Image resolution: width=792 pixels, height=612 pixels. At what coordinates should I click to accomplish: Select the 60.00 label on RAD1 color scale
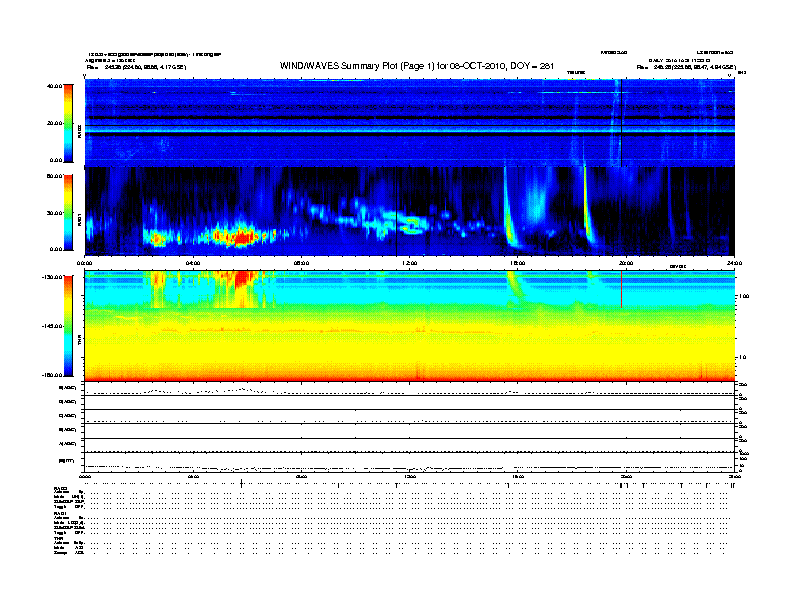point(54,176)
